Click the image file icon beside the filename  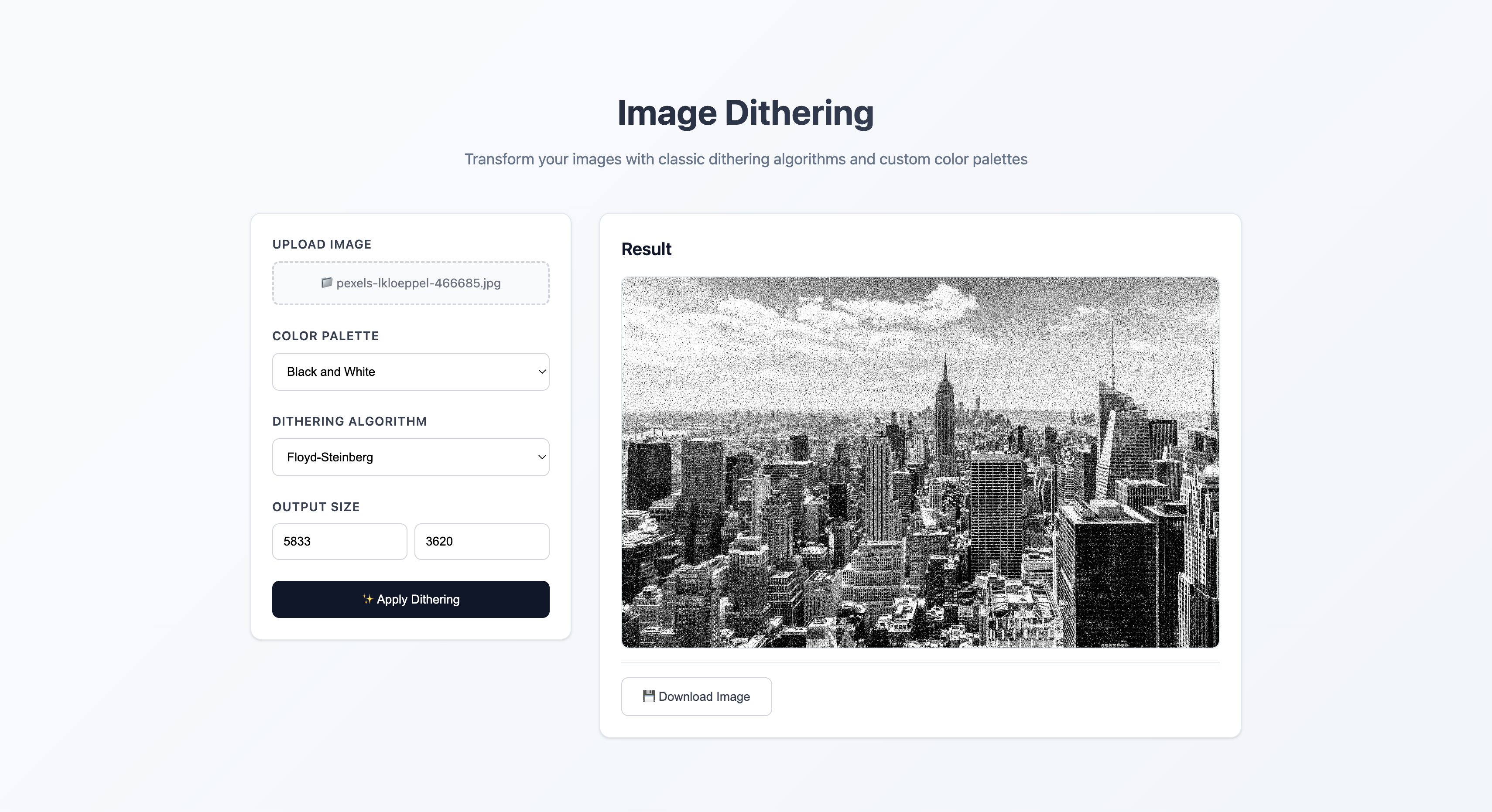click(327, 283)
